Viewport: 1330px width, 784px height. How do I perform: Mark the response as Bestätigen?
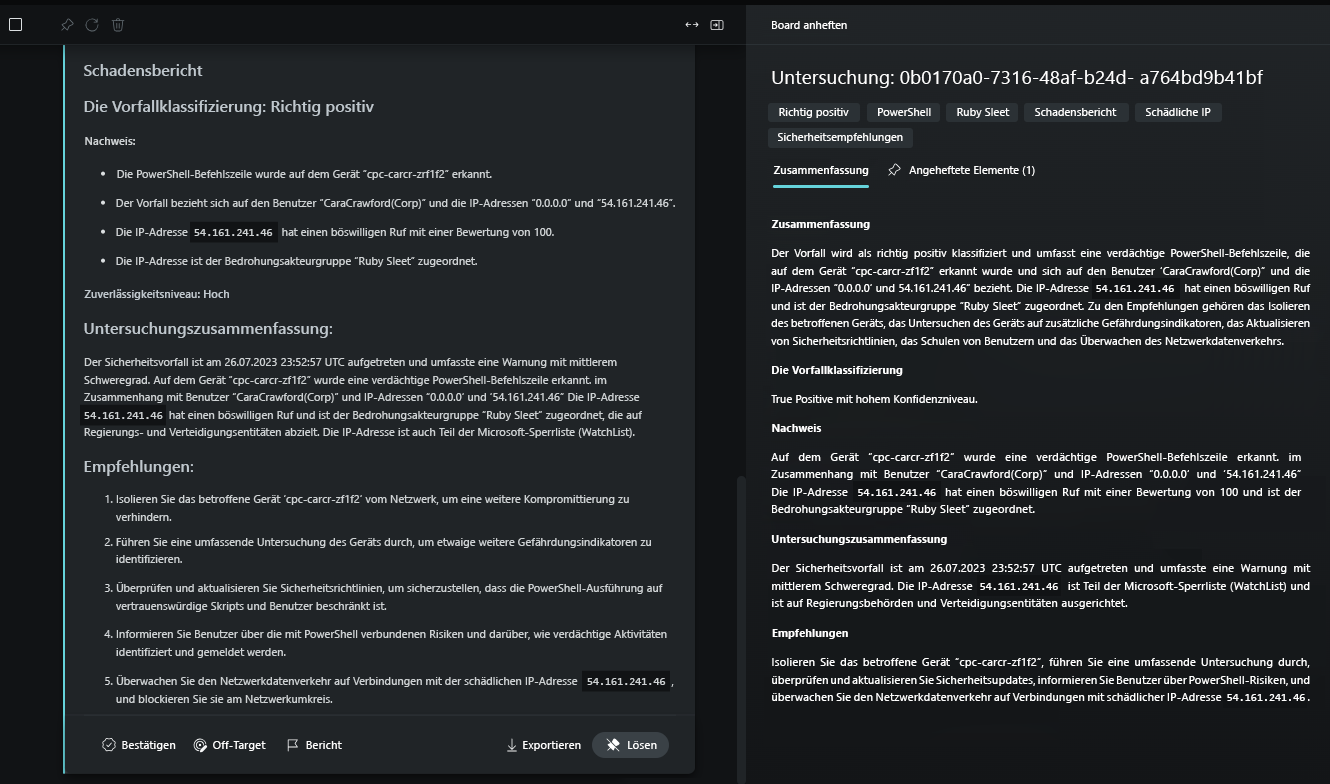click(139, 745)
